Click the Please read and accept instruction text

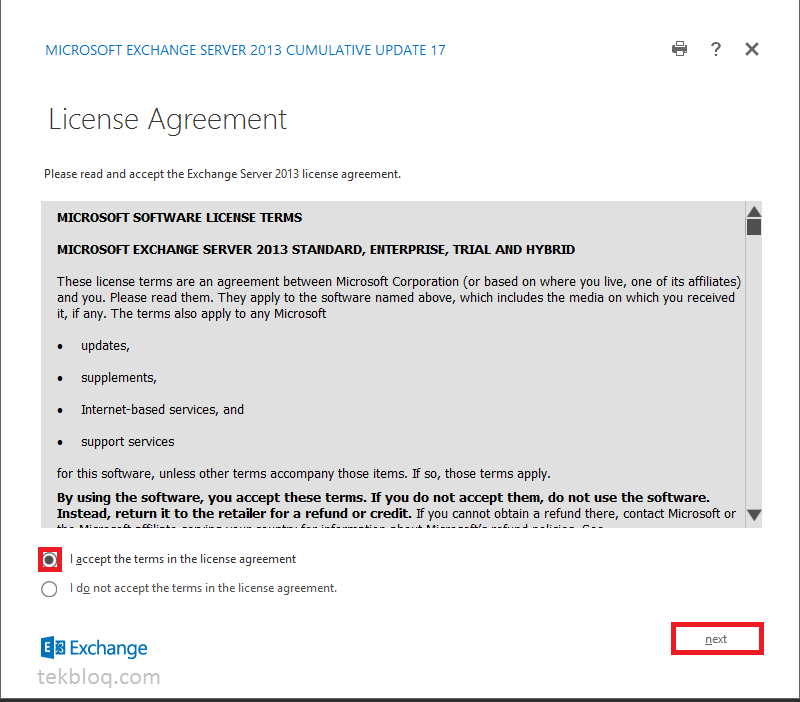click(x=222, y=174)
